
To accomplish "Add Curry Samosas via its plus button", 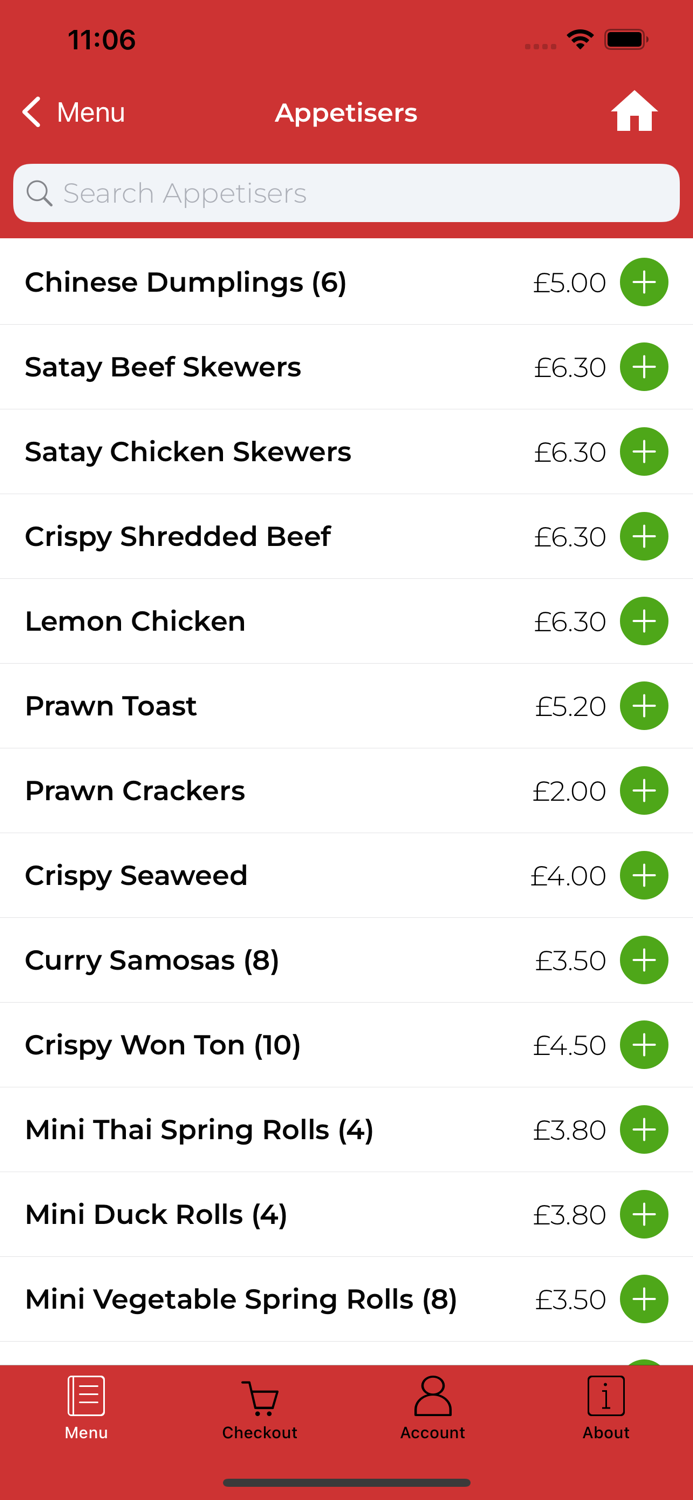I will point(644,960).
